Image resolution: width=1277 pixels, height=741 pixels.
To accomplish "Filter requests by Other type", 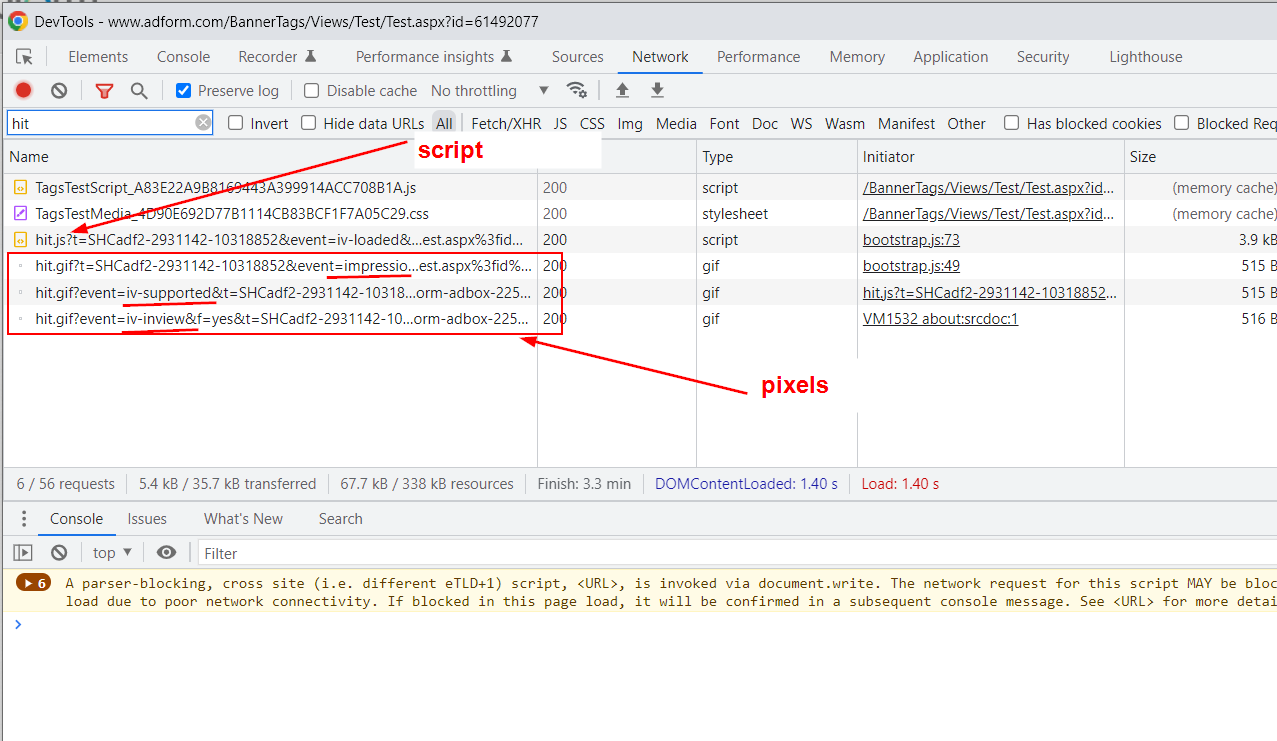I will tap(966, 123).
